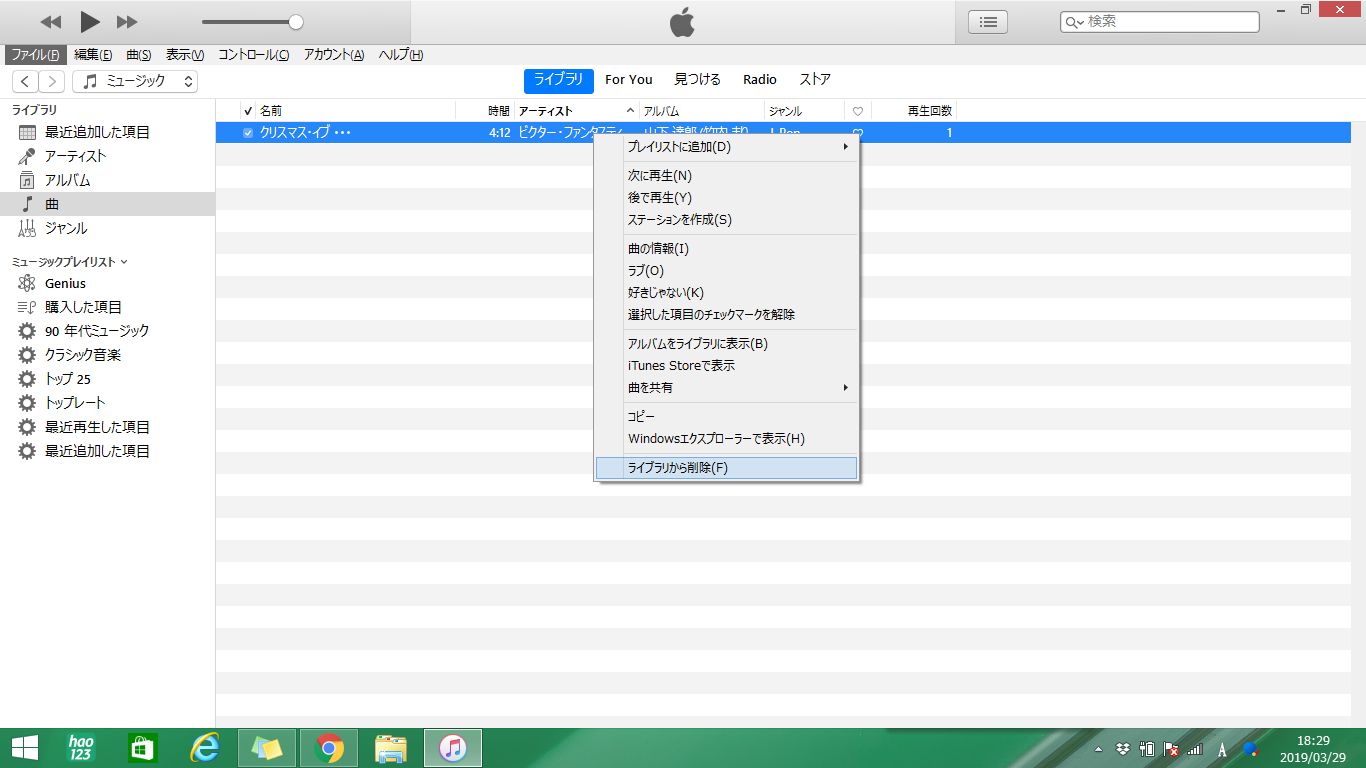Screen dimensions: 1366x768
Task: Click the checkmark column header
Action: point(247,111)
